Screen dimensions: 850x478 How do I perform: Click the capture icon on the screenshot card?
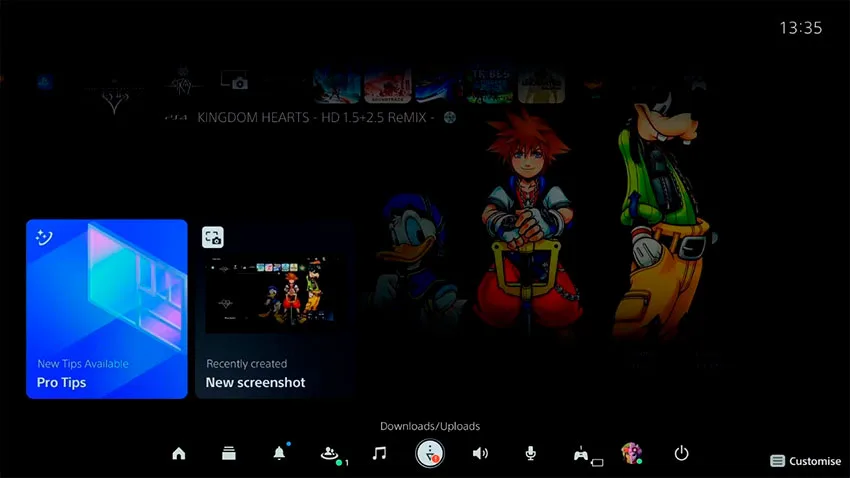coord(212,237)
